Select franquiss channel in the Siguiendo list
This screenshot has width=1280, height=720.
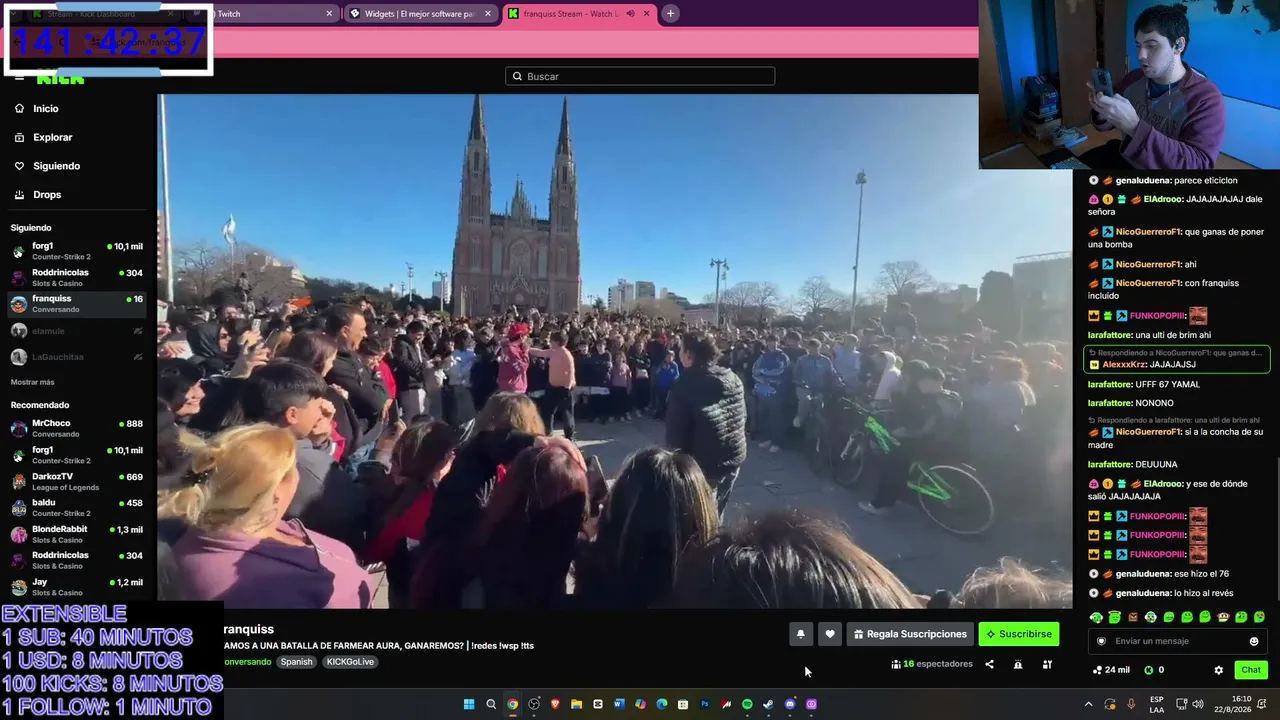[78, 303]
